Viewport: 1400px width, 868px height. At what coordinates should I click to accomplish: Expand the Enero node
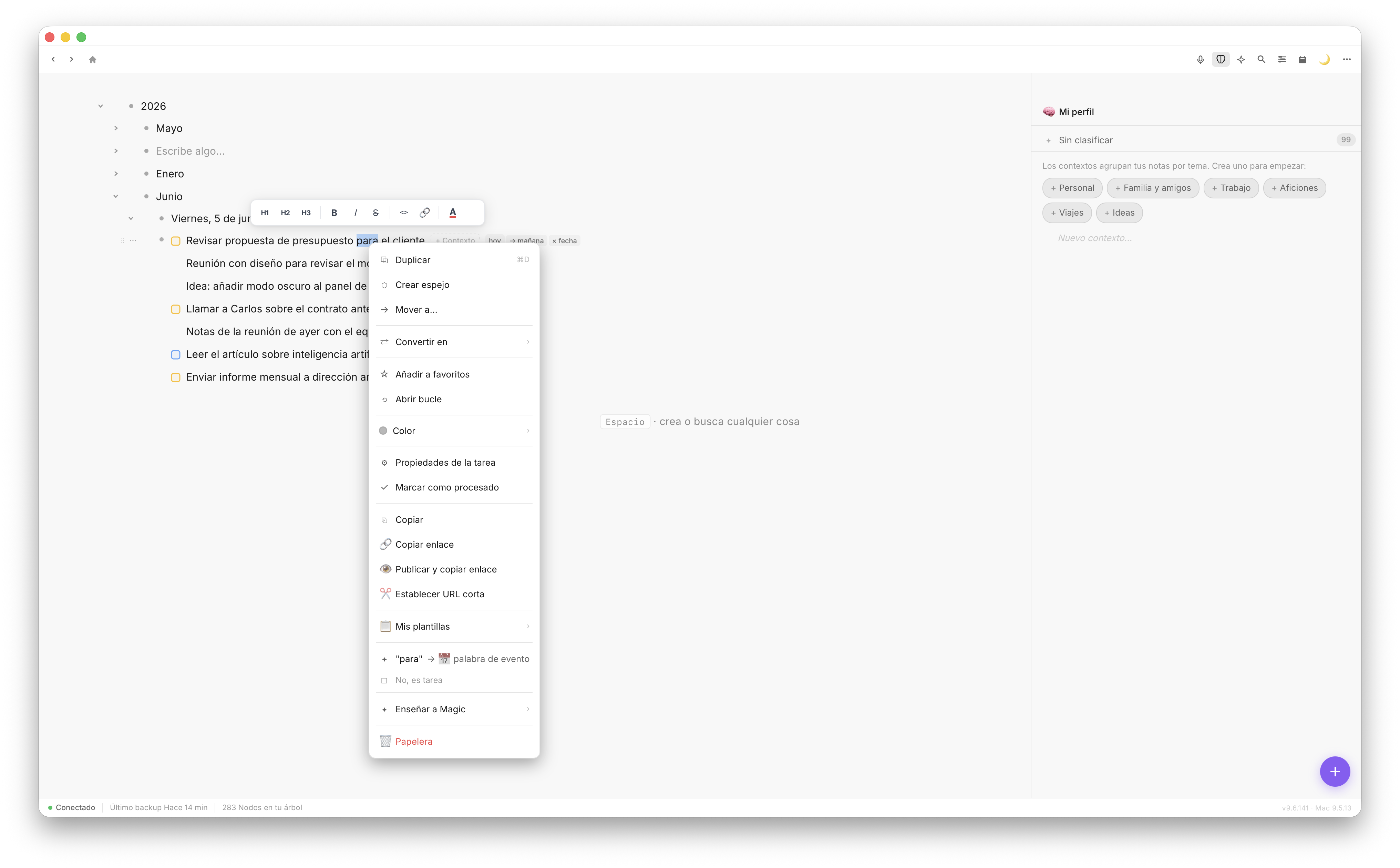point(116,174)
